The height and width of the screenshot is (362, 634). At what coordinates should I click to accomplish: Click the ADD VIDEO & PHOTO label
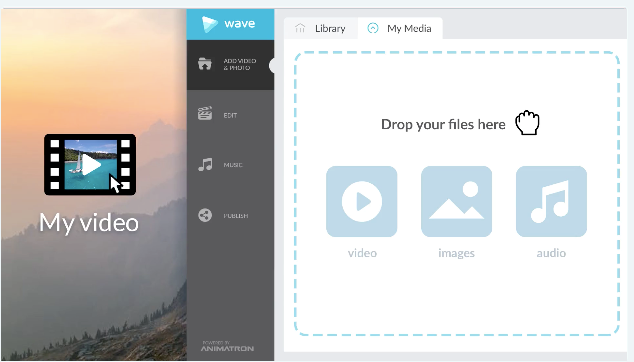click(240, 64)
